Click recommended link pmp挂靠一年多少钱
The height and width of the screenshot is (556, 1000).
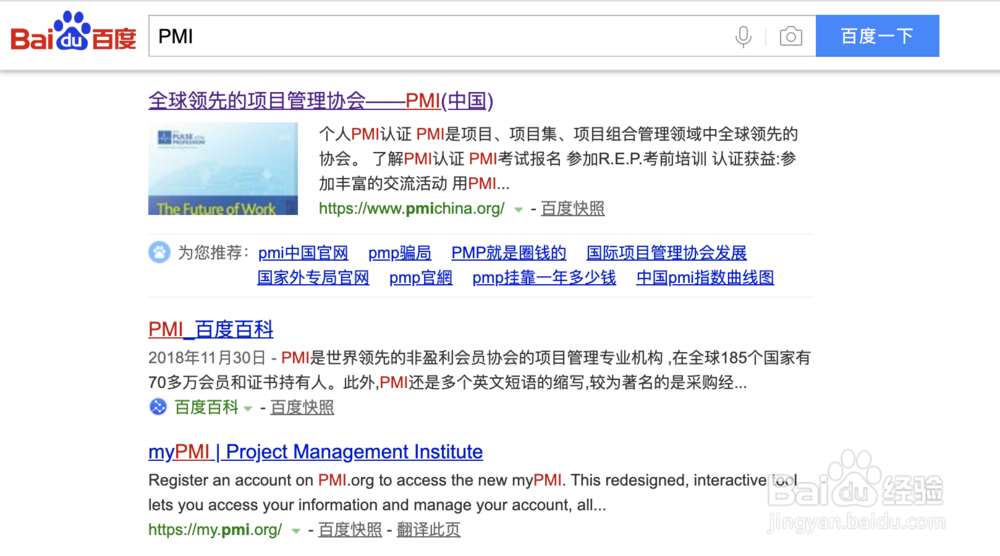[544, 278]
